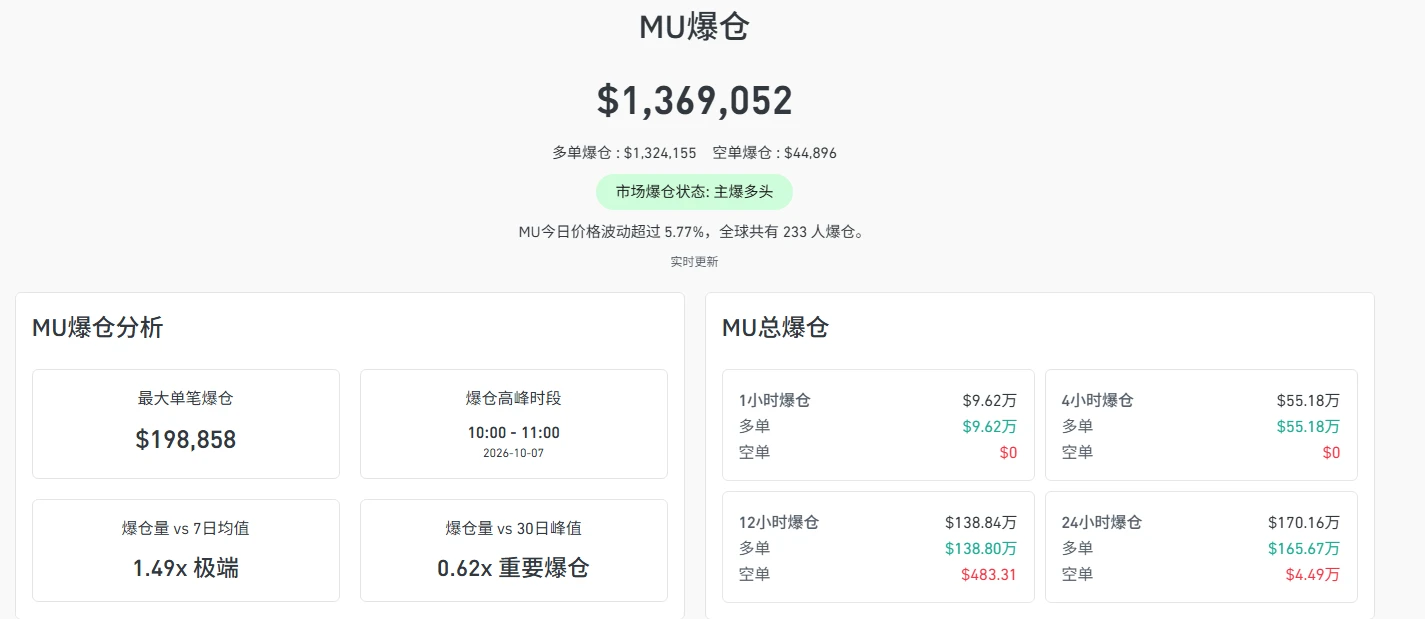Viewport: 1425px width, 619px height.
Task: Select the green 24-hour long value "$165.67万"
Action: coord(1304,549)
